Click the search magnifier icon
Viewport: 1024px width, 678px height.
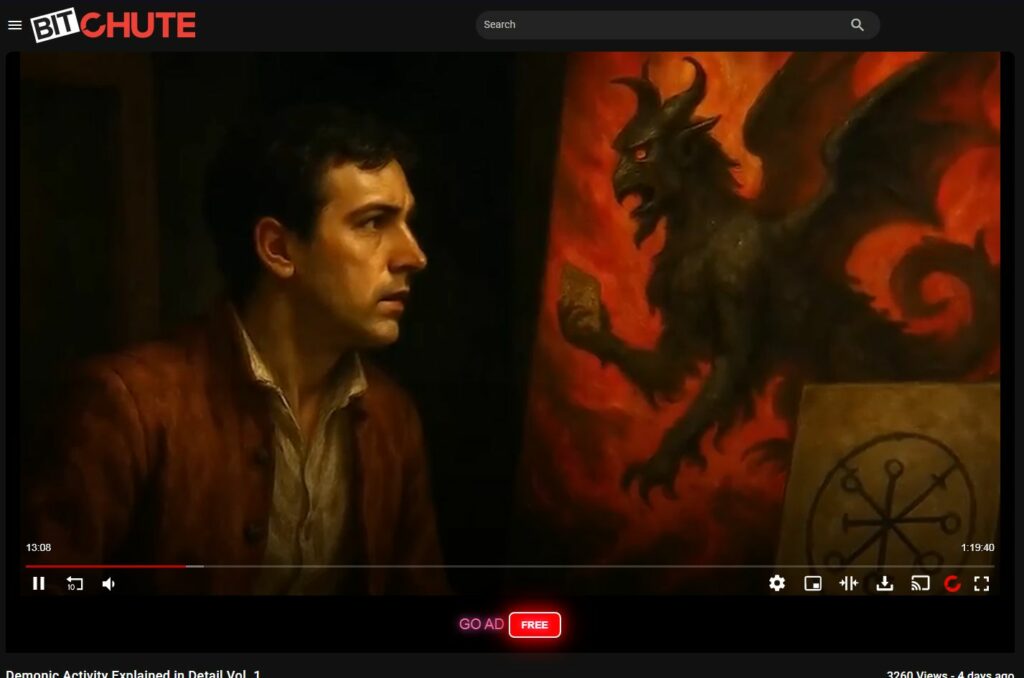(857, 25)
